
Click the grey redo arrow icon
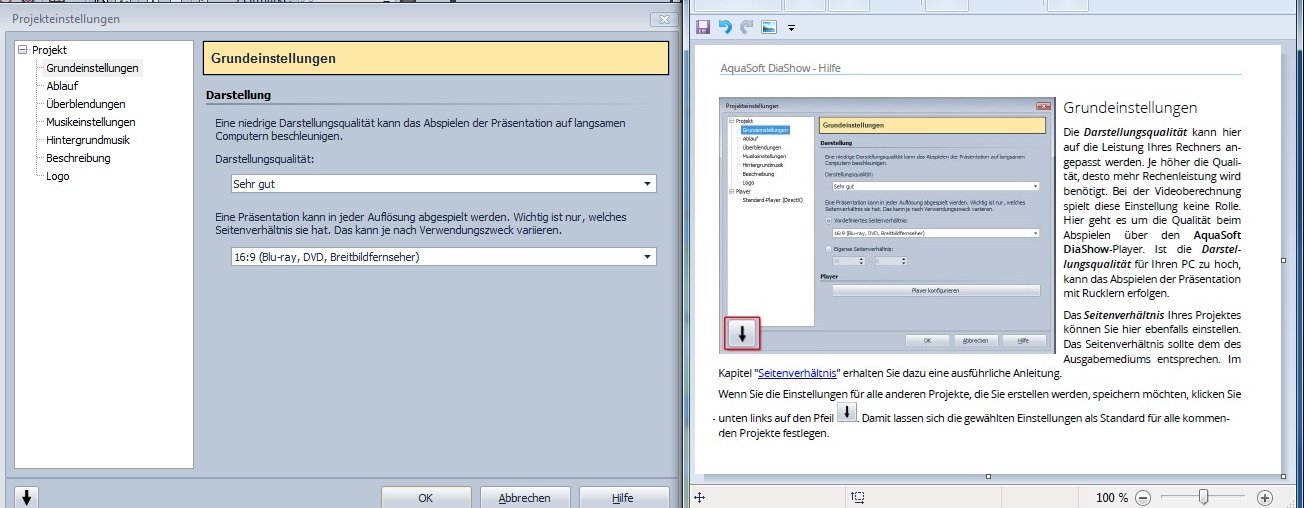(x=746, y=26)
